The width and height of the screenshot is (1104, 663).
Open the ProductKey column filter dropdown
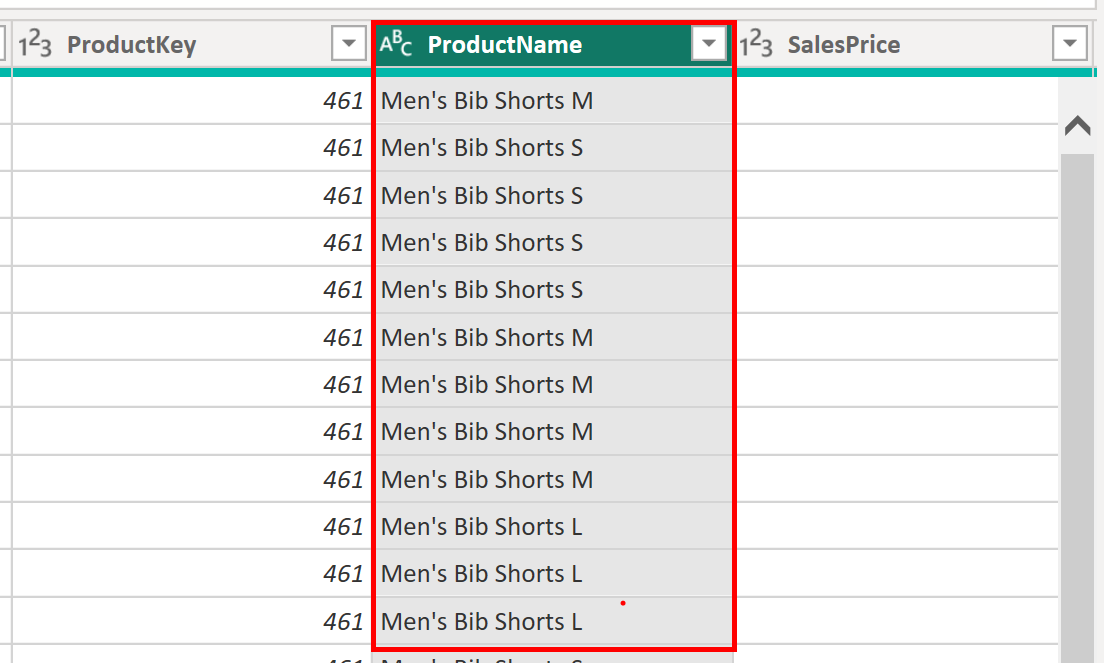pyautogui.click(x=348, y=44)
